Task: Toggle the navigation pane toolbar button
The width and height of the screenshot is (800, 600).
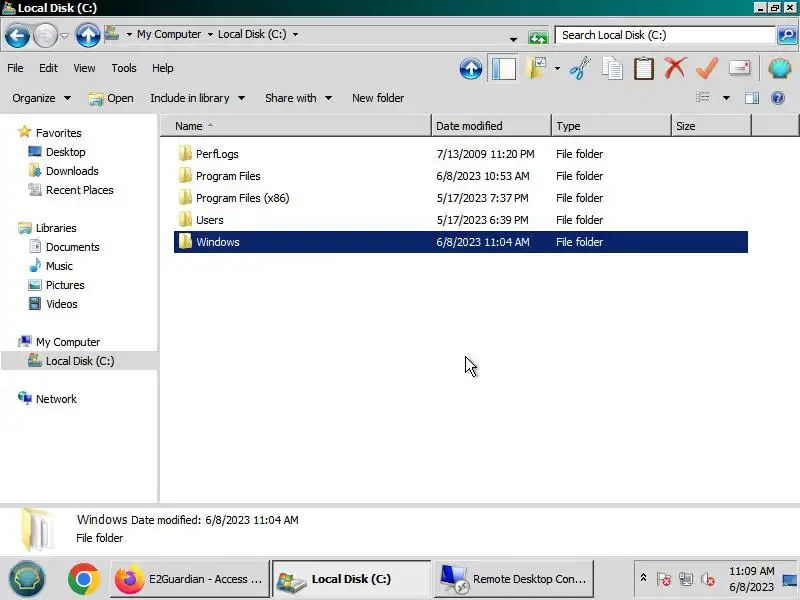Action: point(504,68)
